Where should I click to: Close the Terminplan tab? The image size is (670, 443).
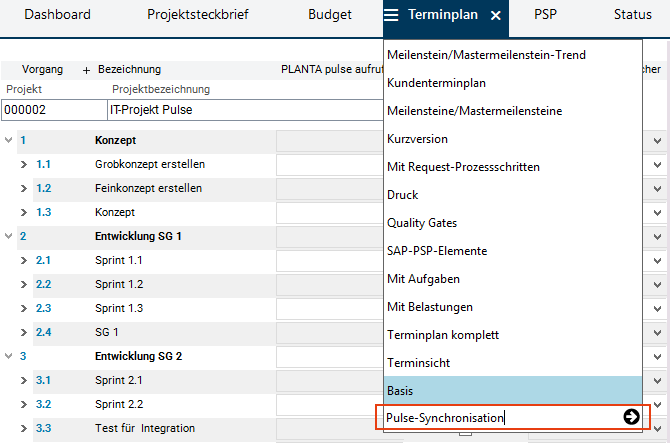click(x=495, y=16)
